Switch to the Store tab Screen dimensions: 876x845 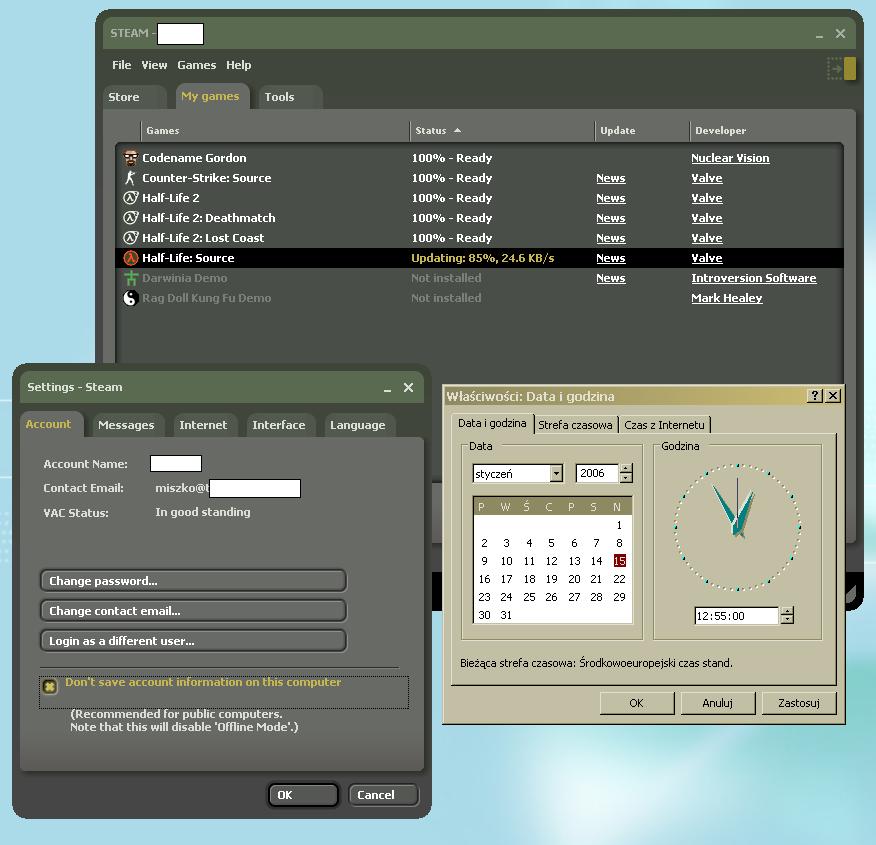click(x=135, y=97)
